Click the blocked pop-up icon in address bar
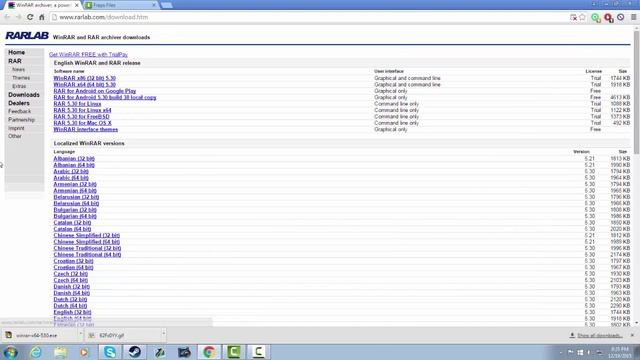The image size is (640, 360). click(573, 17)
